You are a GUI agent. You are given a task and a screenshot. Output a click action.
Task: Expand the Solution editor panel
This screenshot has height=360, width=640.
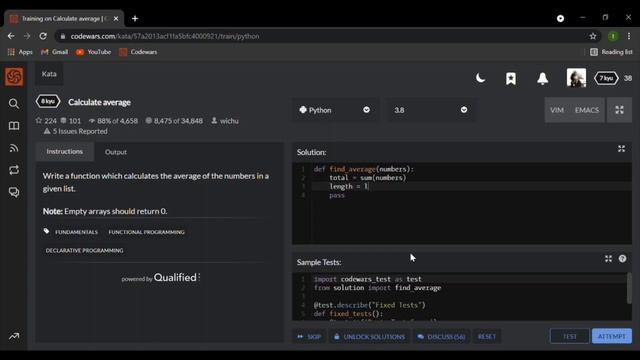coord(621,149)
